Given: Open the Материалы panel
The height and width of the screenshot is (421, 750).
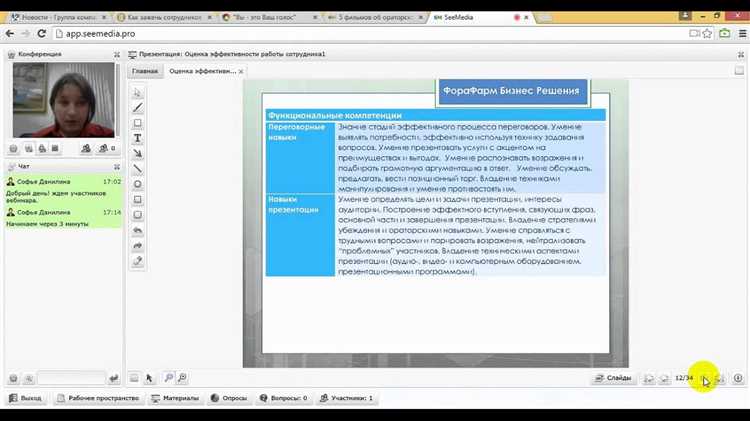Looking at the screenshot, I should tap(175, 398).
